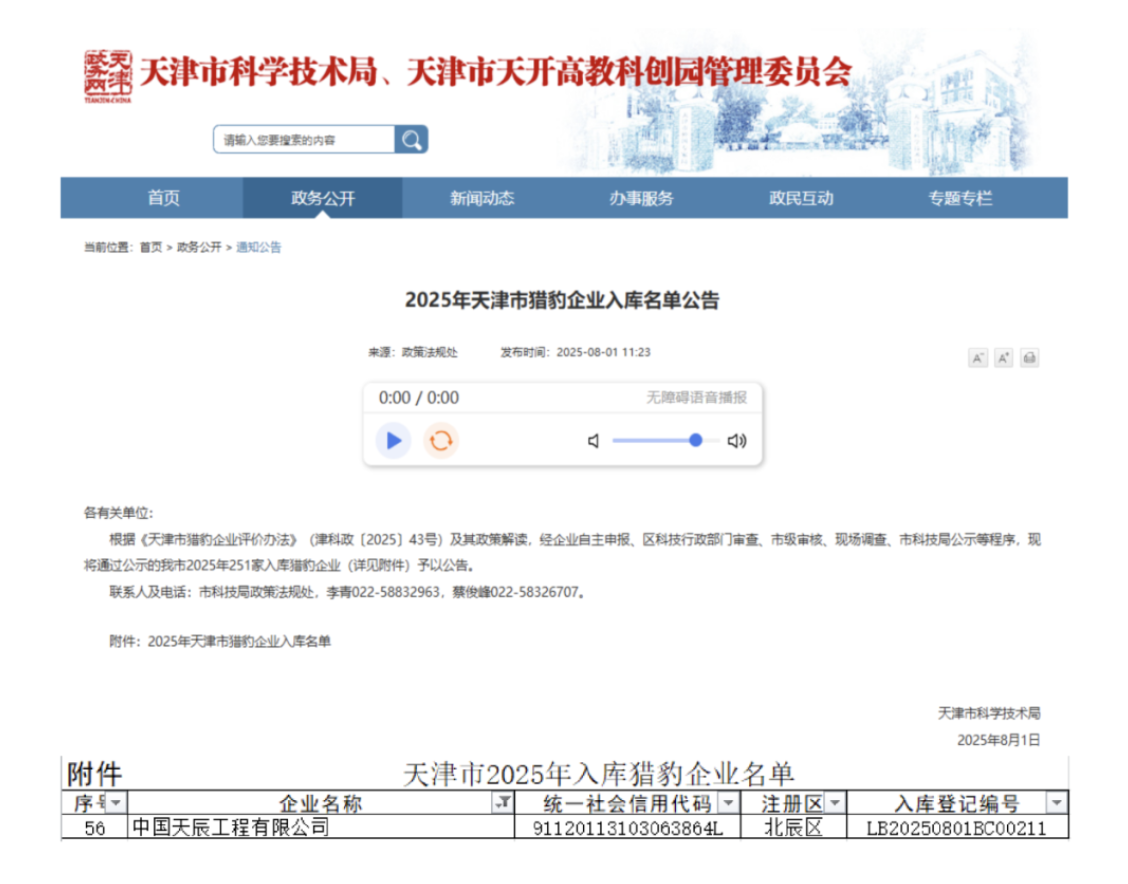Click the orange replay audio icon

(x=441, y=440)
